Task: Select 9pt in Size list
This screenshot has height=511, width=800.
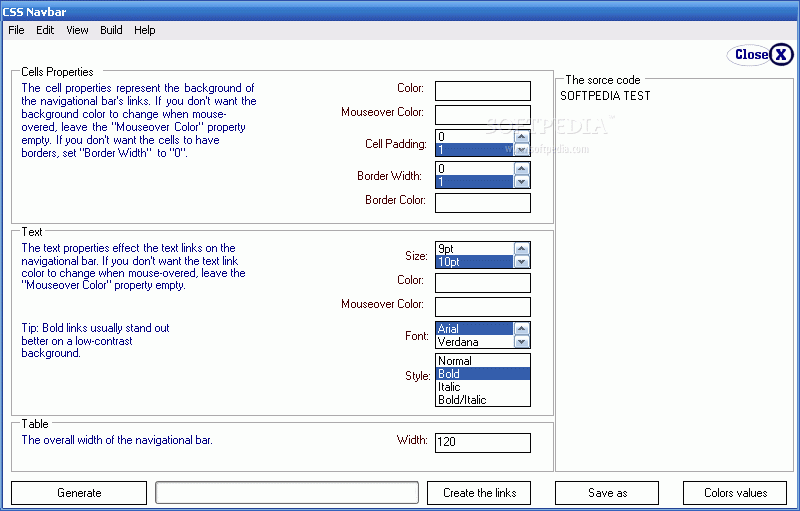Action: 474,248
